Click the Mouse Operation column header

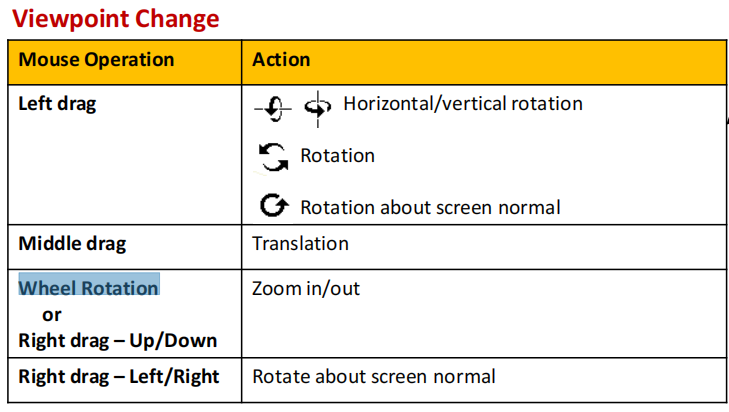(x=96, y=60)
